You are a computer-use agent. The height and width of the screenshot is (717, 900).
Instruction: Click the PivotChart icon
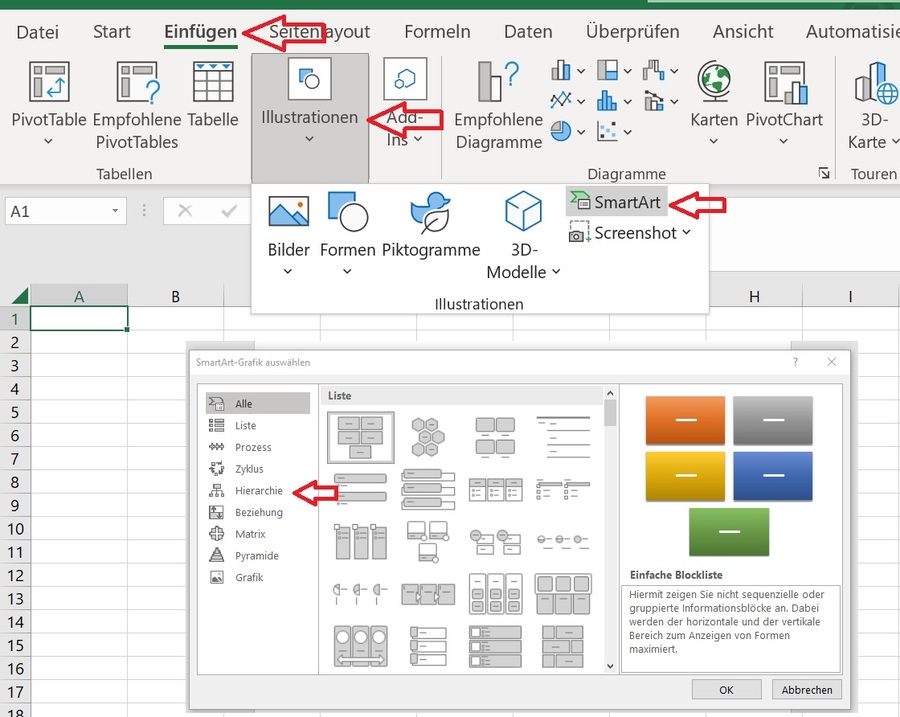(x=784, y=83)
